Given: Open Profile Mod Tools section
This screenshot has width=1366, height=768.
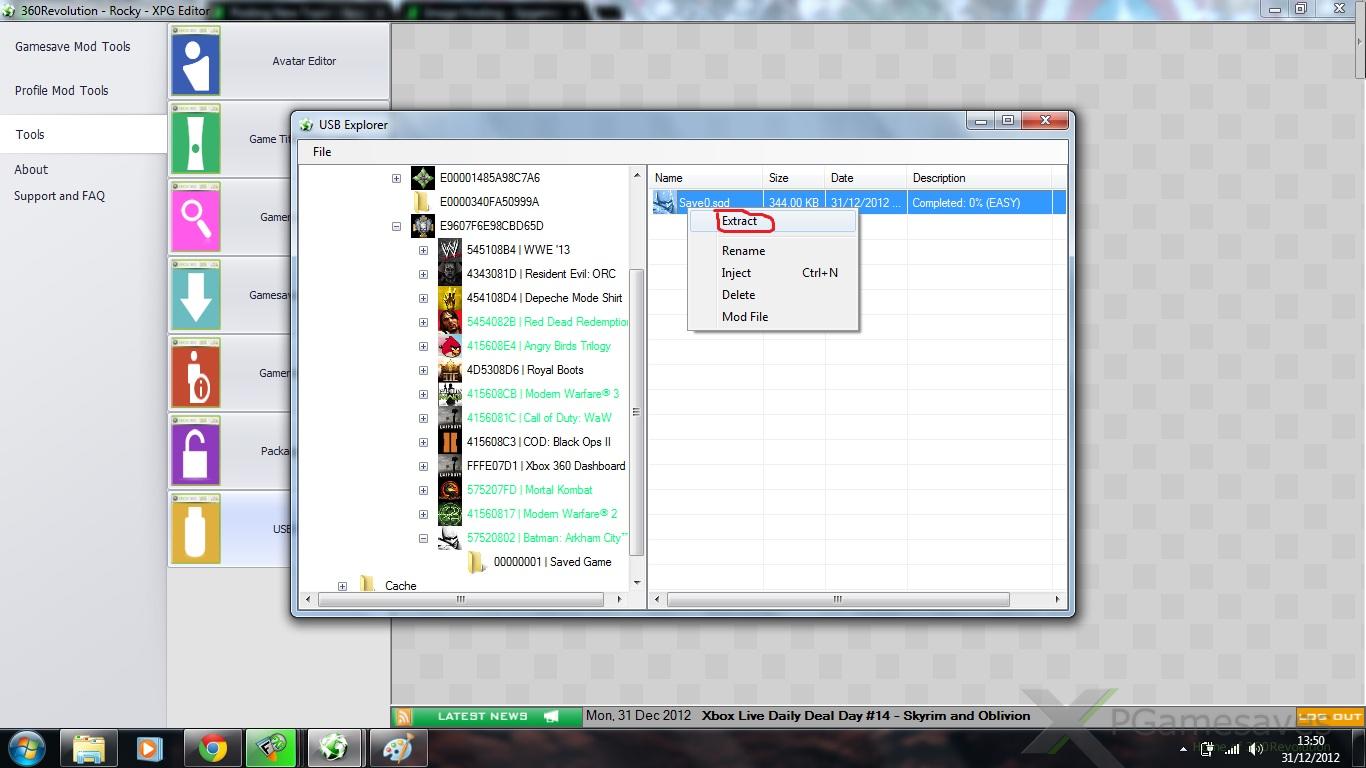Looking at the screenshot, I should click(x=62, y=90).
